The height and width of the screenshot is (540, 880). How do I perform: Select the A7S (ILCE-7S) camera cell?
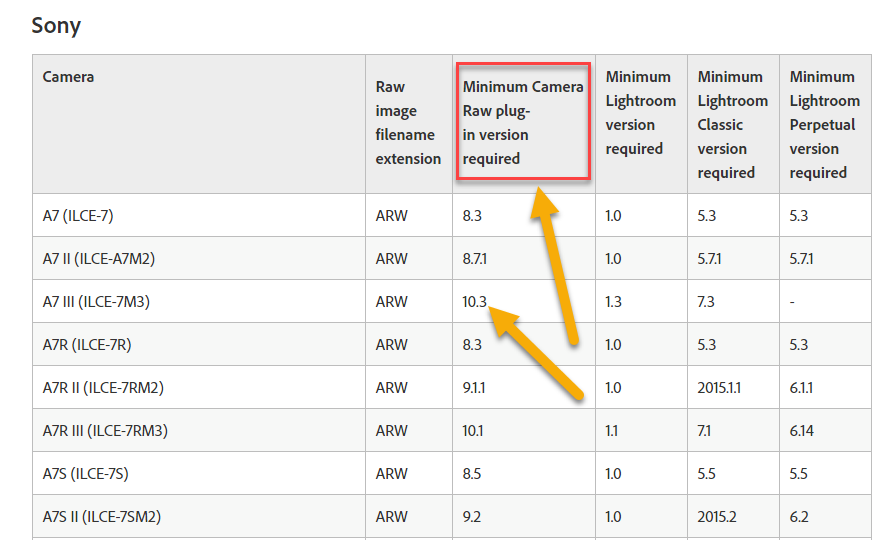pos(87,474)
